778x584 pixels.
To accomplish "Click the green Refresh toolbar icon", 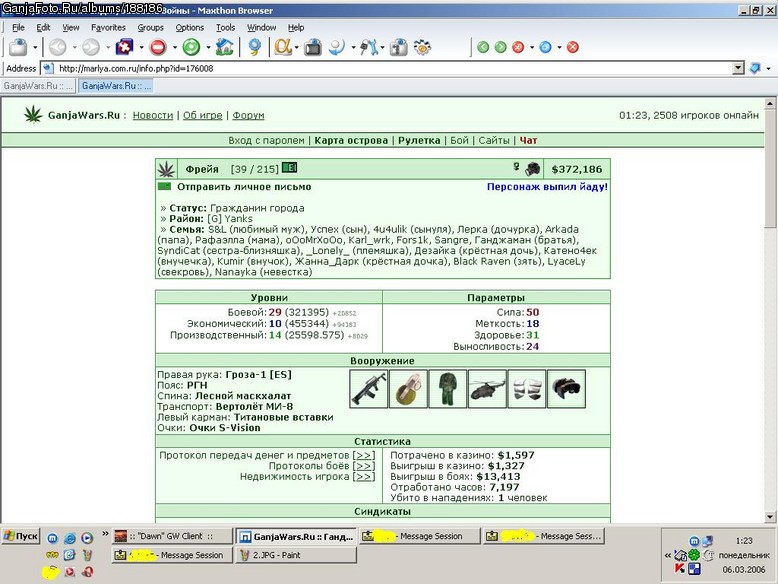I will tap(191, 47).
